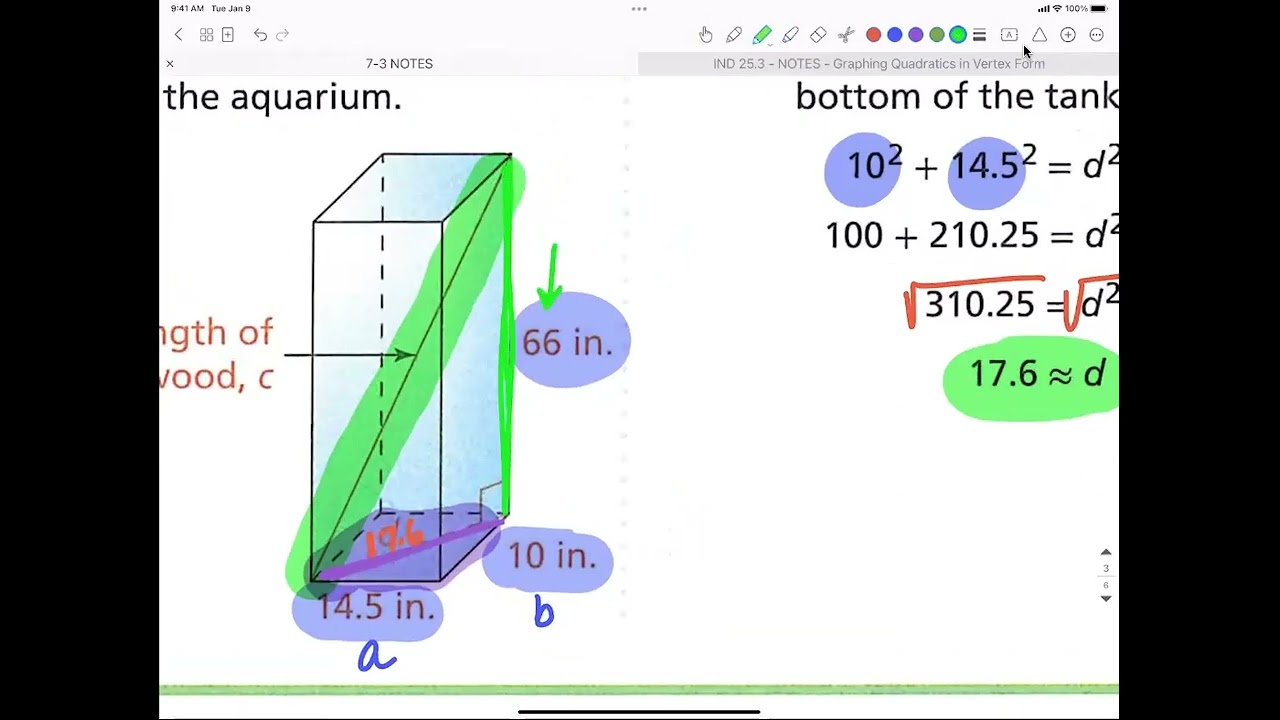Tap the multitasking three dots at top
This screenshot has height=720, width=1280.
639,9
